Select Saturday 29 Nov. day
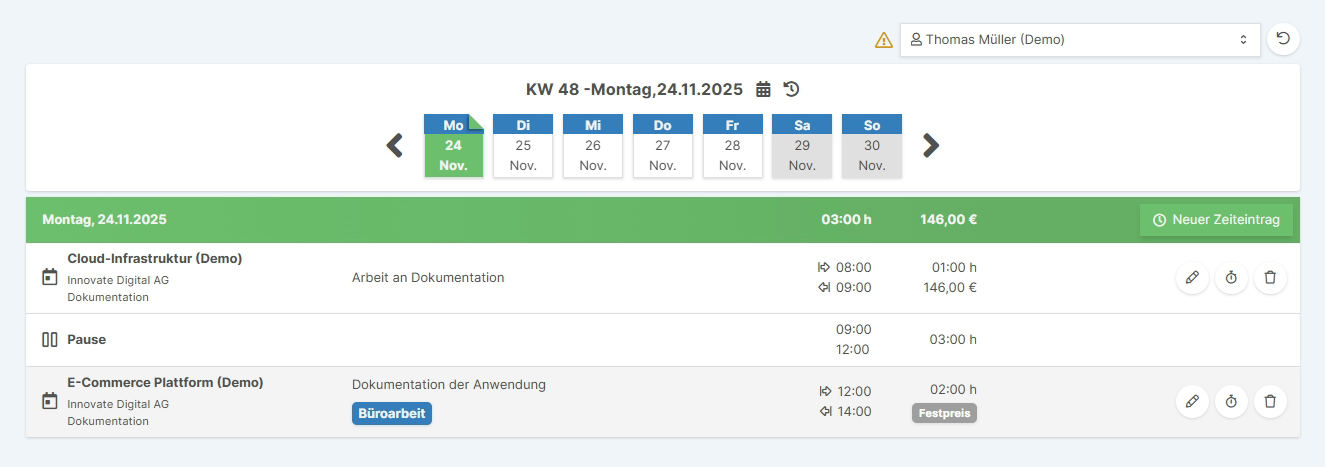 [x=802, y=146]
